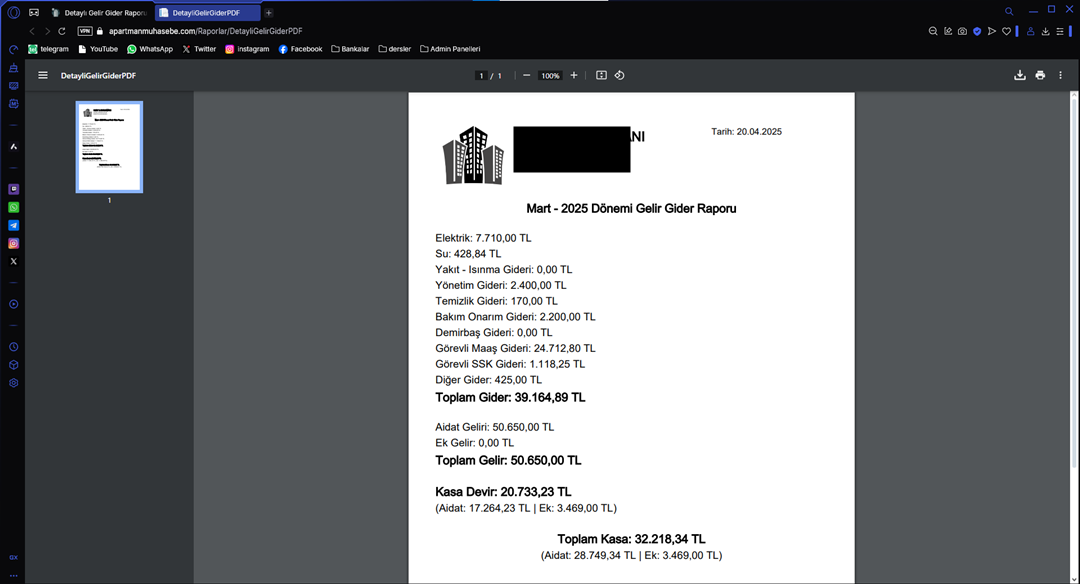The image size is (1080, 584).
Task: Select the page 1 thumbnail
Action: (109, 146)
